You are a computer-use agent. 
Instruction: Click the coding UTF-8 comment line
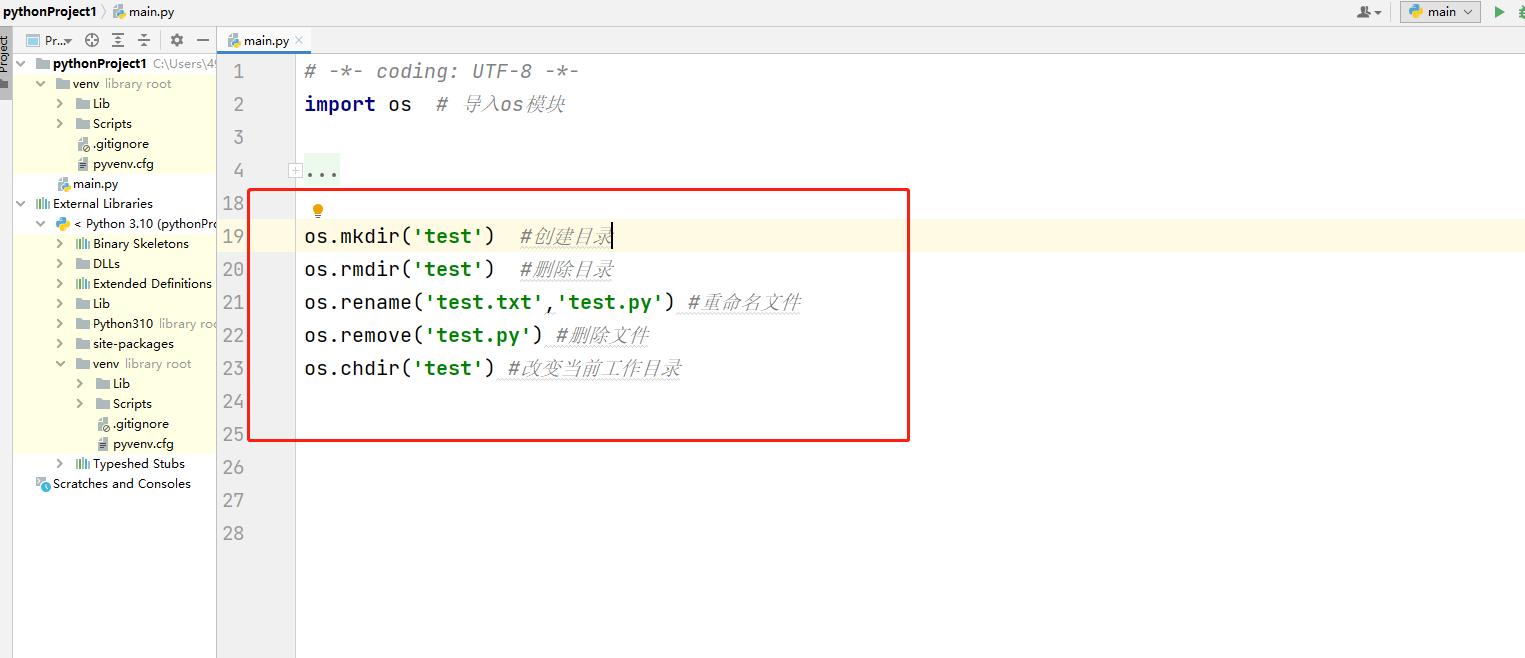click(x=442, y=71)
